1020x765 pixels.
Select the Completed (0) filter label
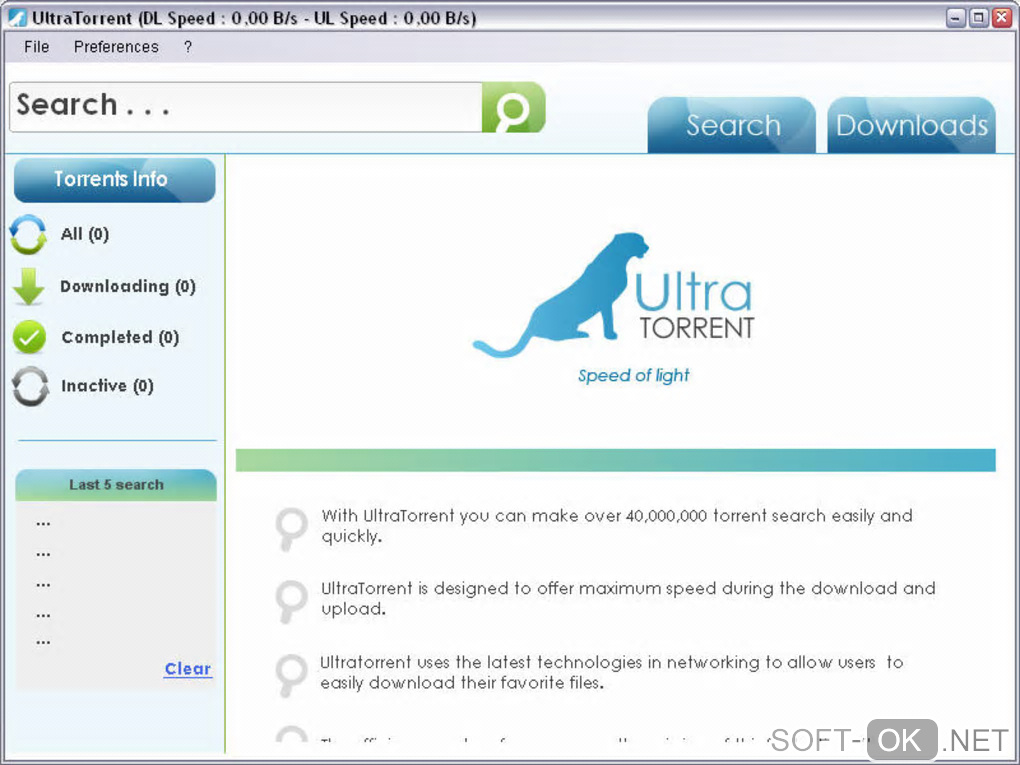click(120, 337)
